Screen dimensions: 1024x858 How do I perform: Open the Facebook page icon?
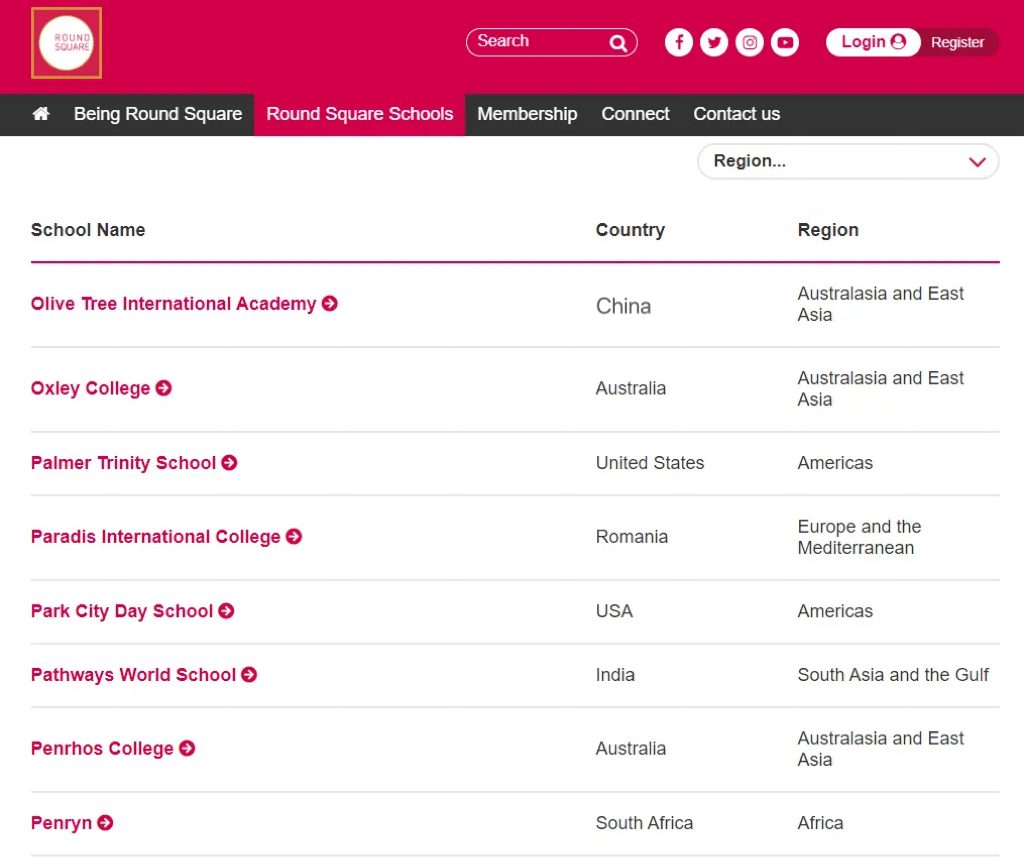(679, 42)
